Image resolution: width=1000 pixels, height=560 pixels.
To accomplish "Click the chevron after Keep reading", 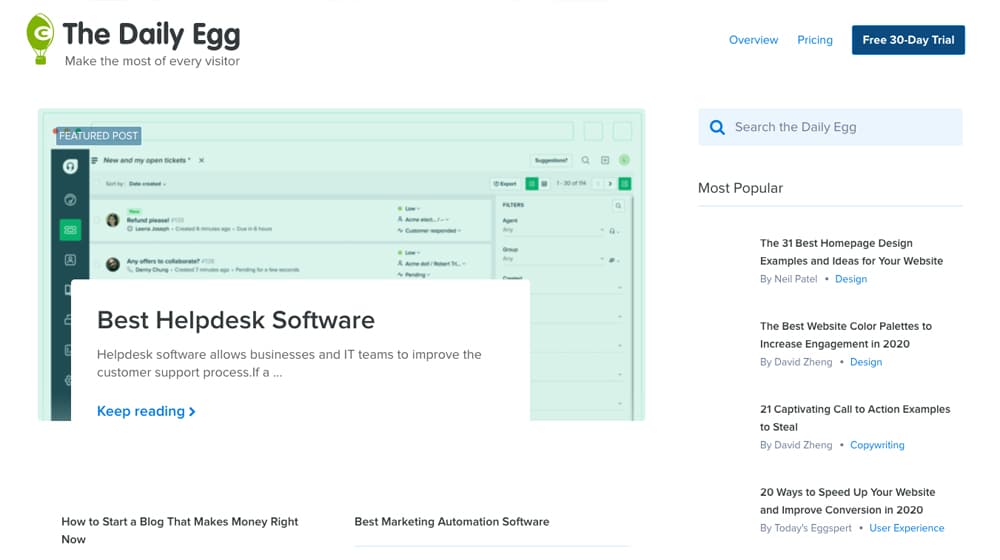I will (x=192, y=412).
